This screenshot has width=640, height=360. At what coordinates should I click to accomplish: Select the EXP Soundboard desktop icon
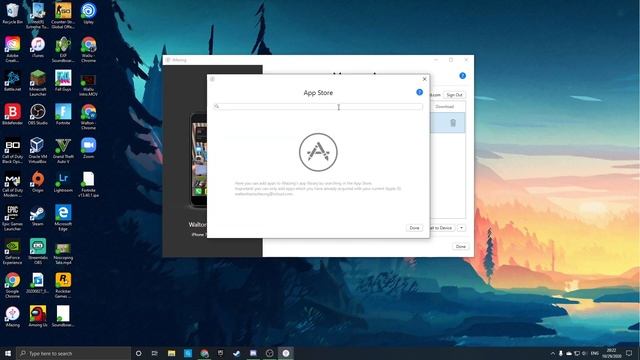click(x=63, y=49)
